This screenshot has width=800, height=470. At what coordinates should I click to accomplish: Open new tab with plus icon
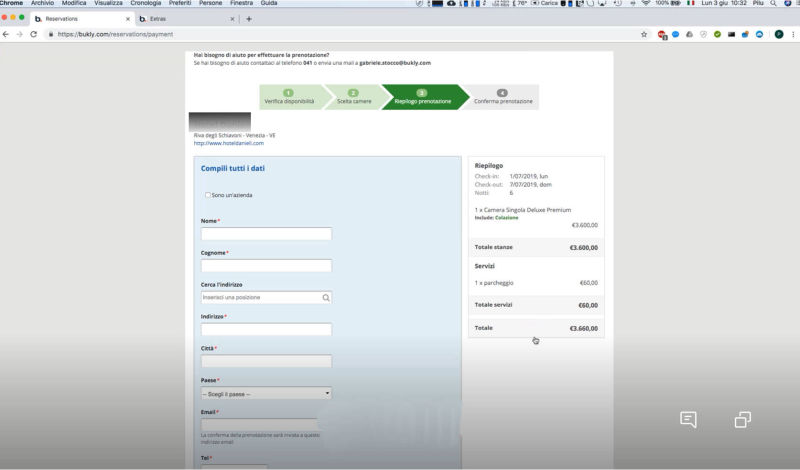click(249, 18)
